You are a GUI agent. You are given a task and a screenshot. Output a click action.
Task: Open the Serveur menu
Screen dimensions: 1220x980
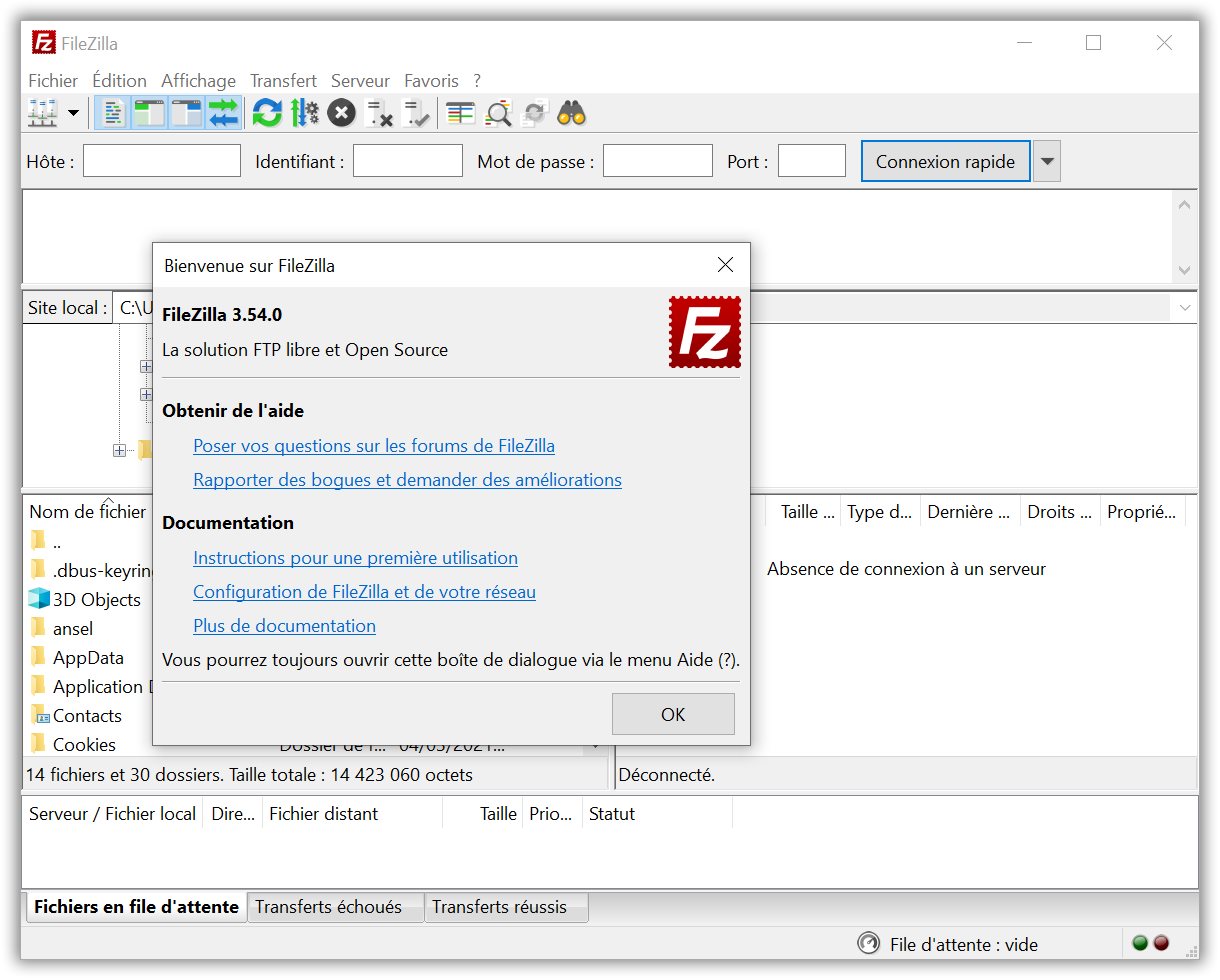(x=360, y=81)
